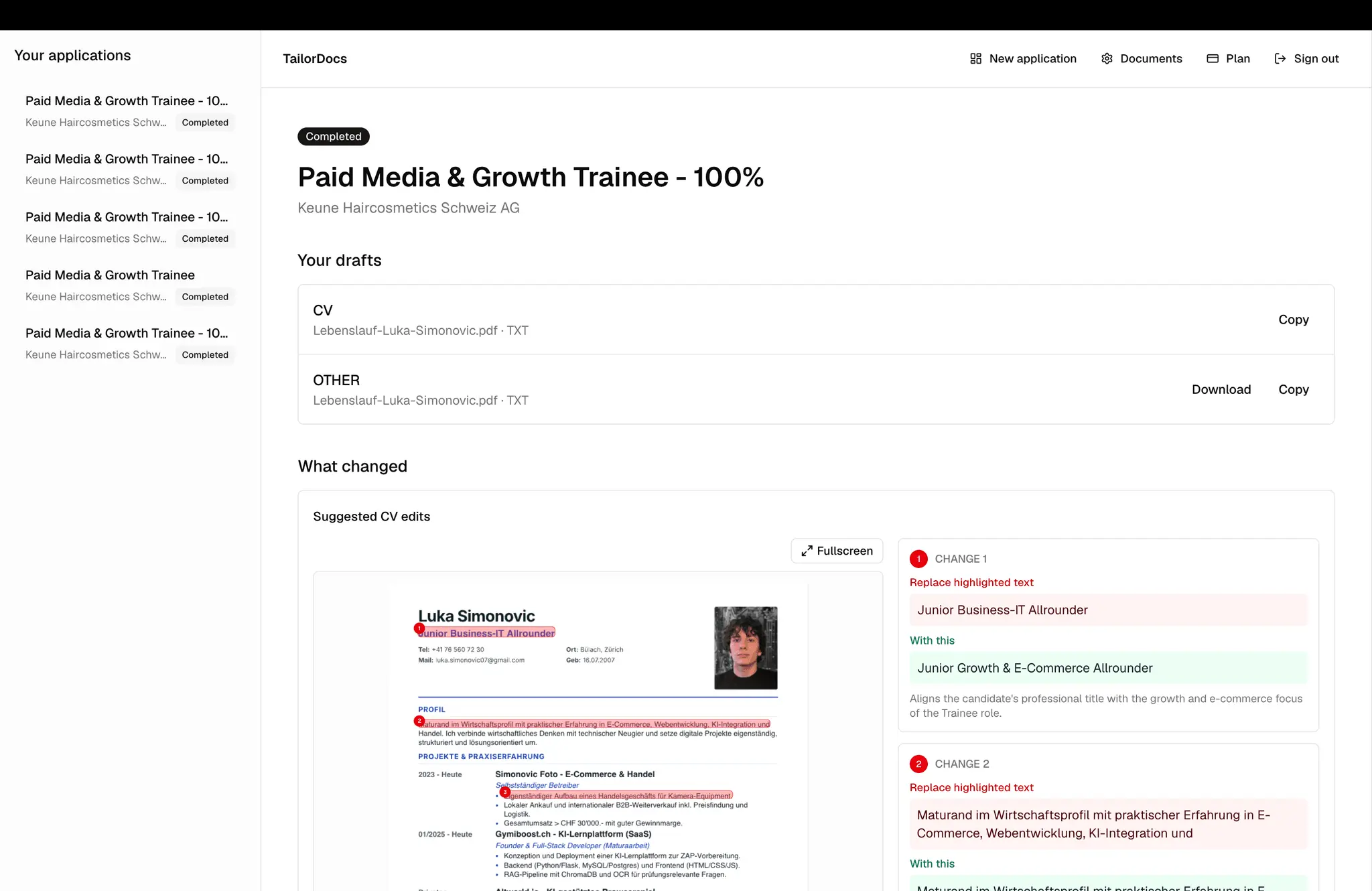Copy the OTHER draft

click(1293, 389)
